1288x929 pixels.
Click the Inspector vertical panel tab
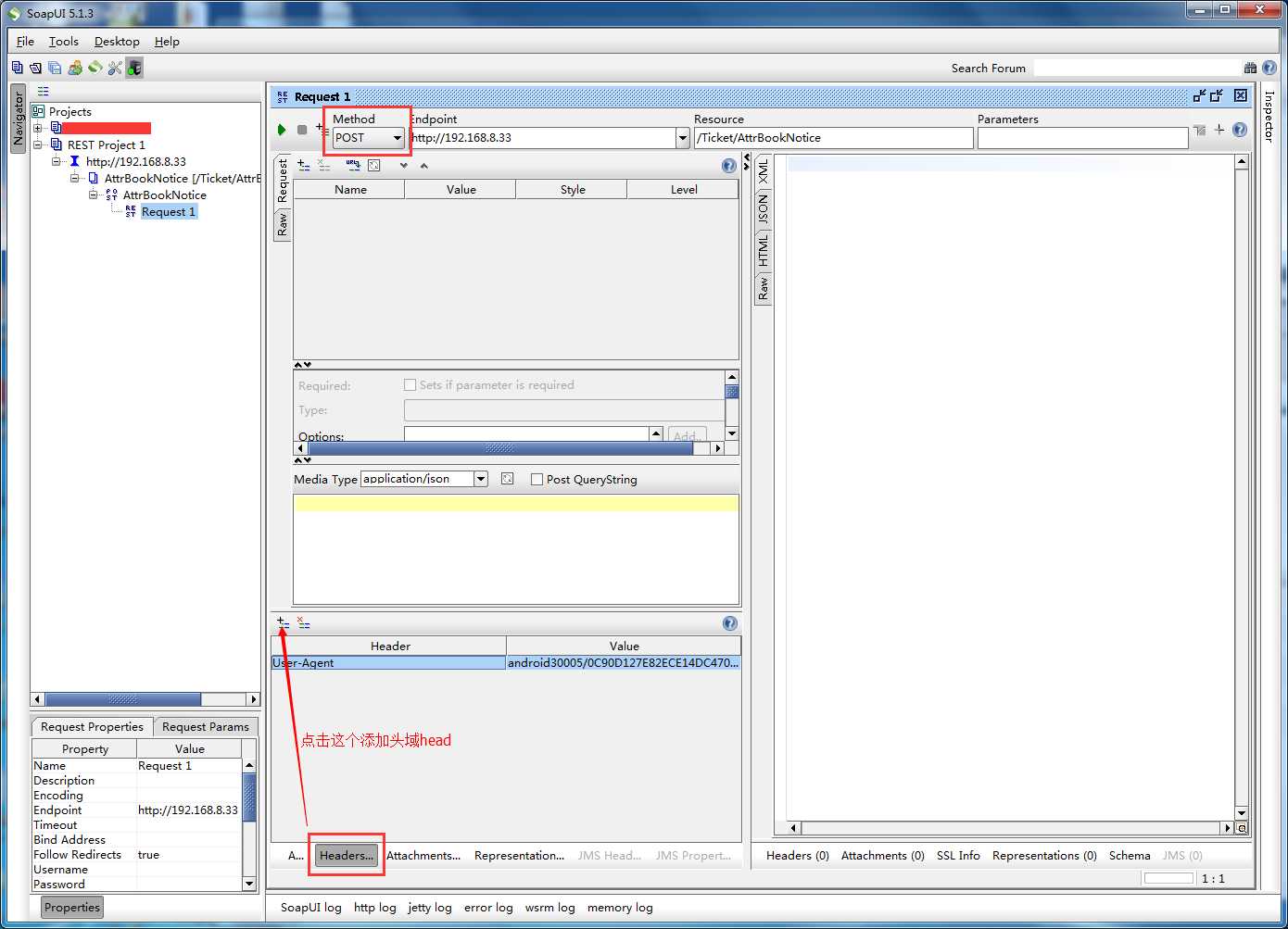pyautogui.click(x=1269, y=117)
